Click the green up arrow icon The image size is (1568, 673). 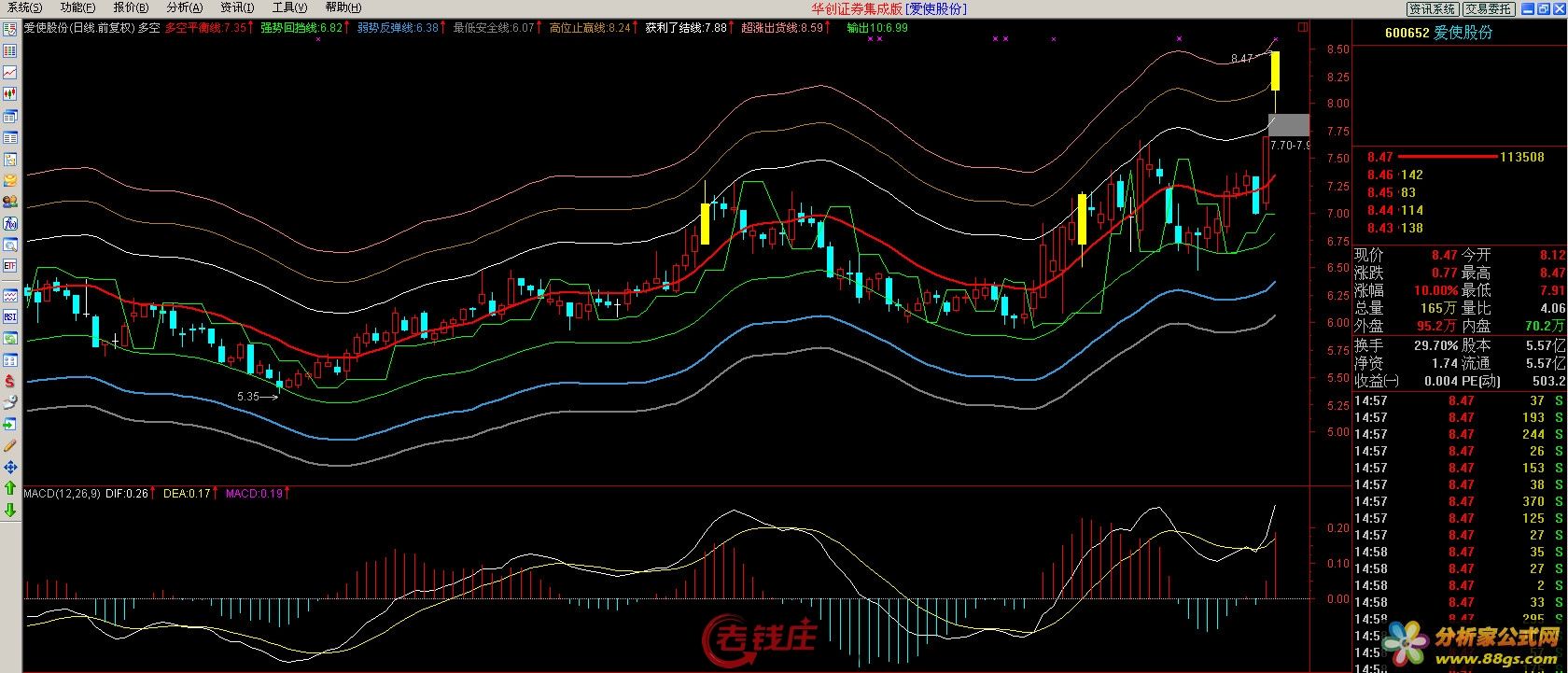pyautogui.click(x=10, y=488)
